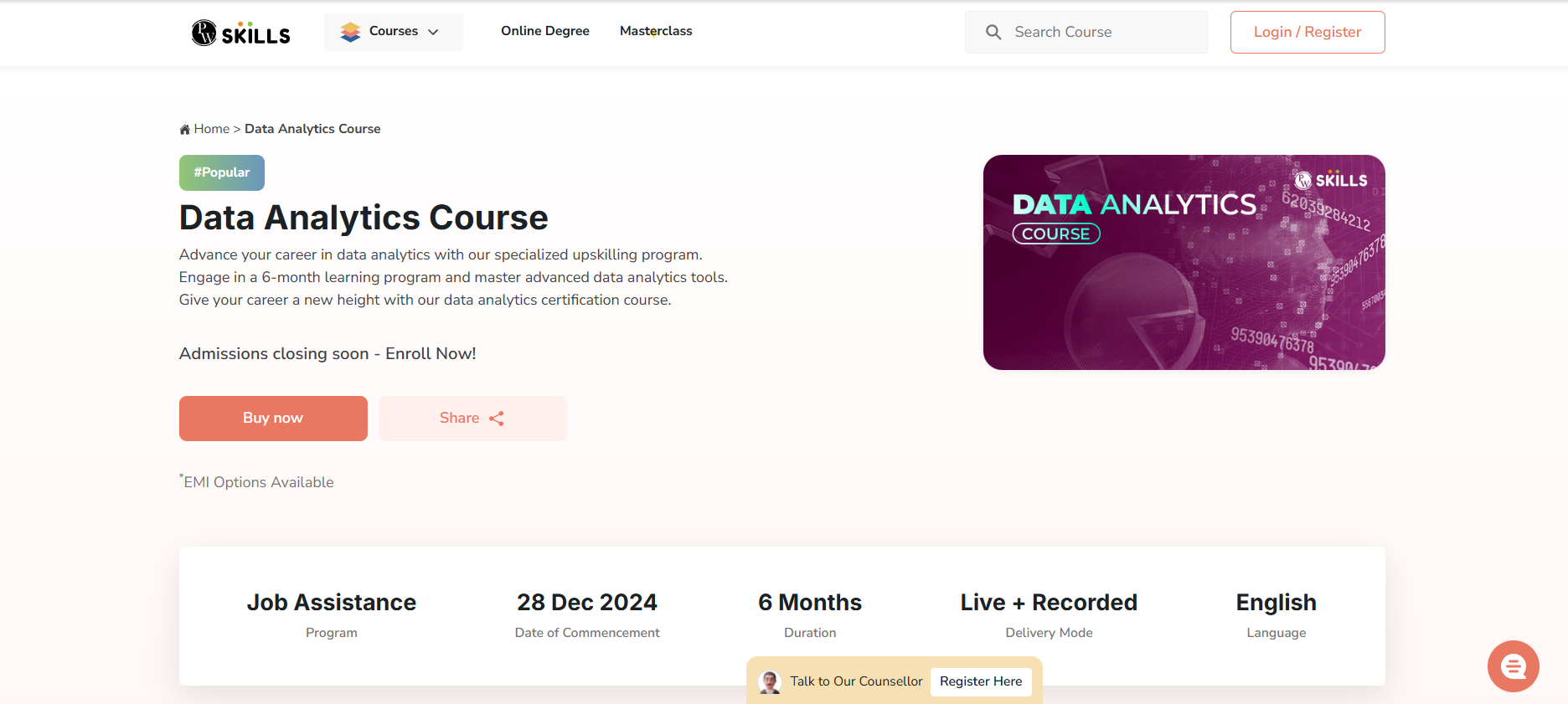
Task: Click the counsellor avatar image
Action: point(770,681)
